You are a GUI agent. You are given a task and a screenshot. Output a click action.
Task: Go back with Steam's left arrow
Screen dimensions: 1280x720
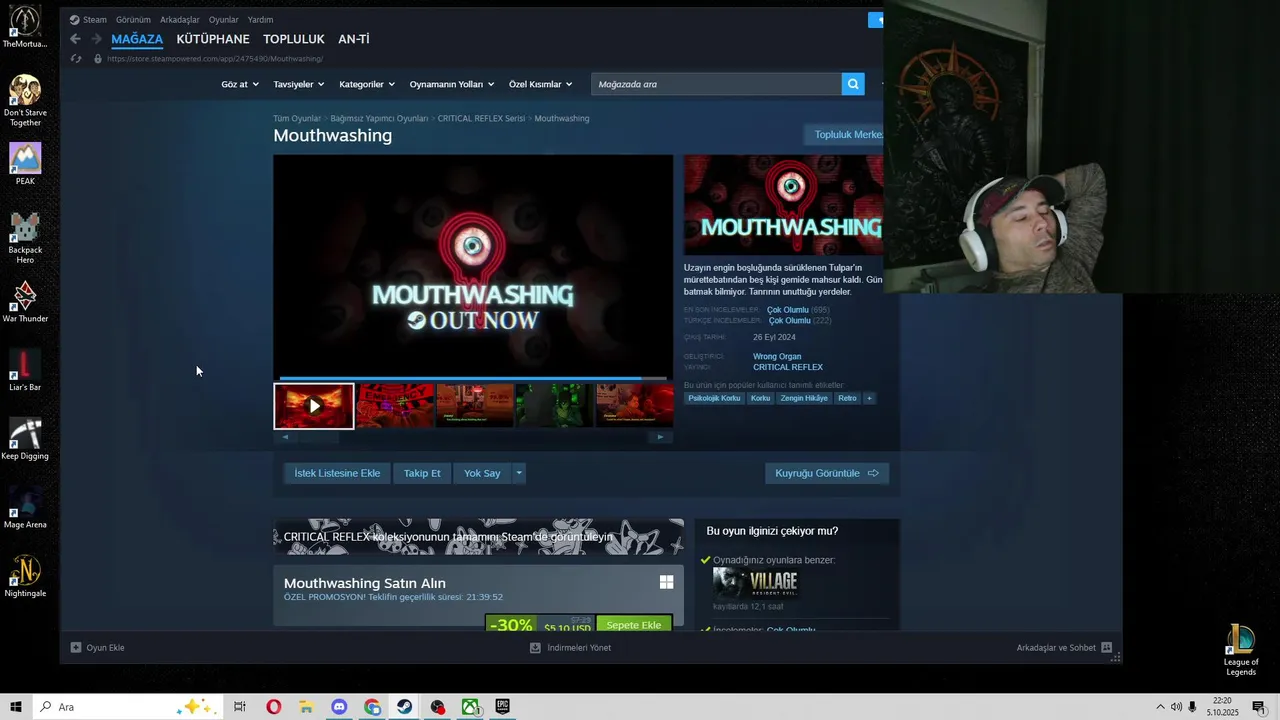[75, 39]
